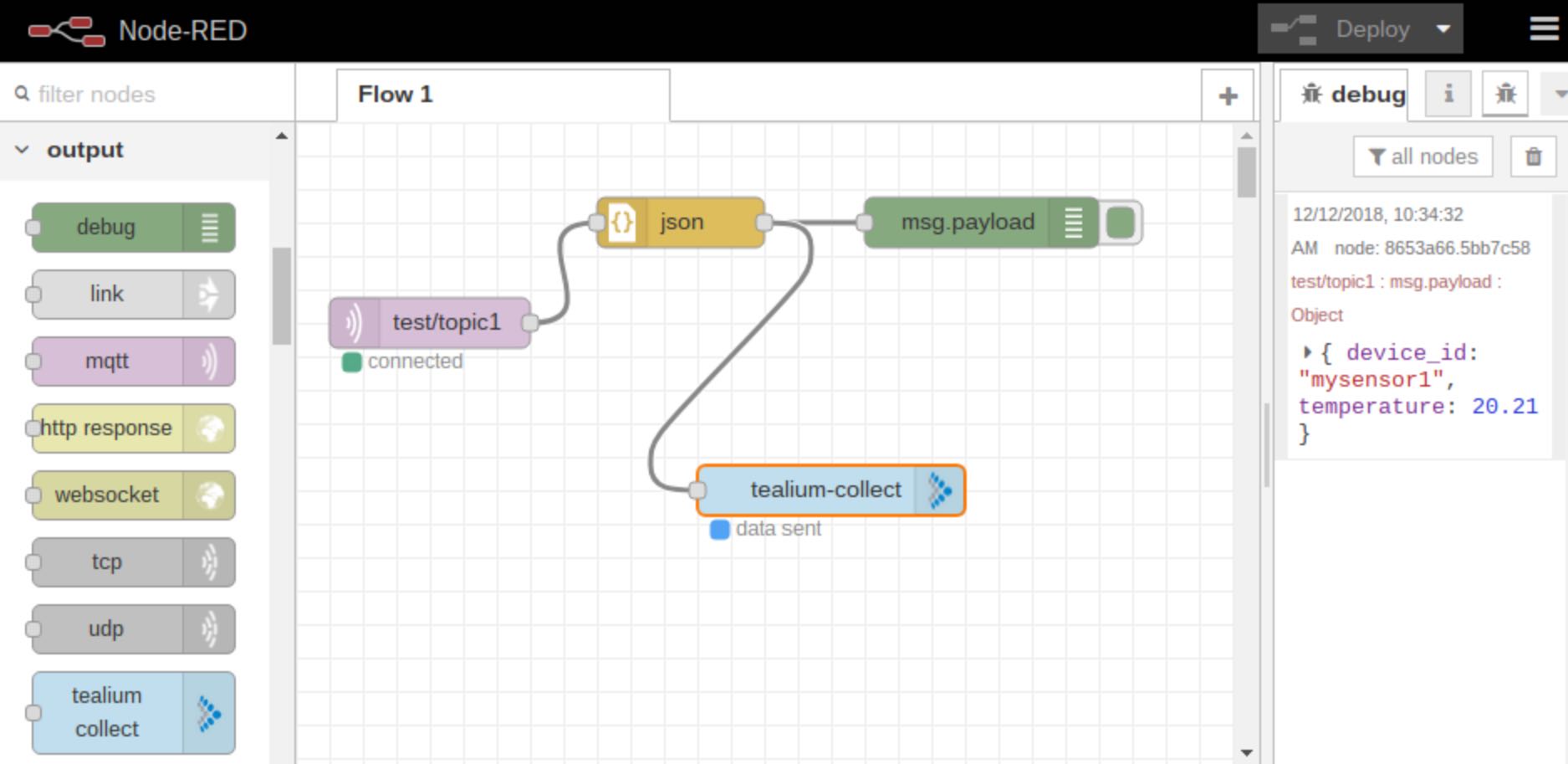Click the node: 8653a66.5bb7c58 link
The width and height of the screenshot is (1568, 764).
(x=1432, y=248)
